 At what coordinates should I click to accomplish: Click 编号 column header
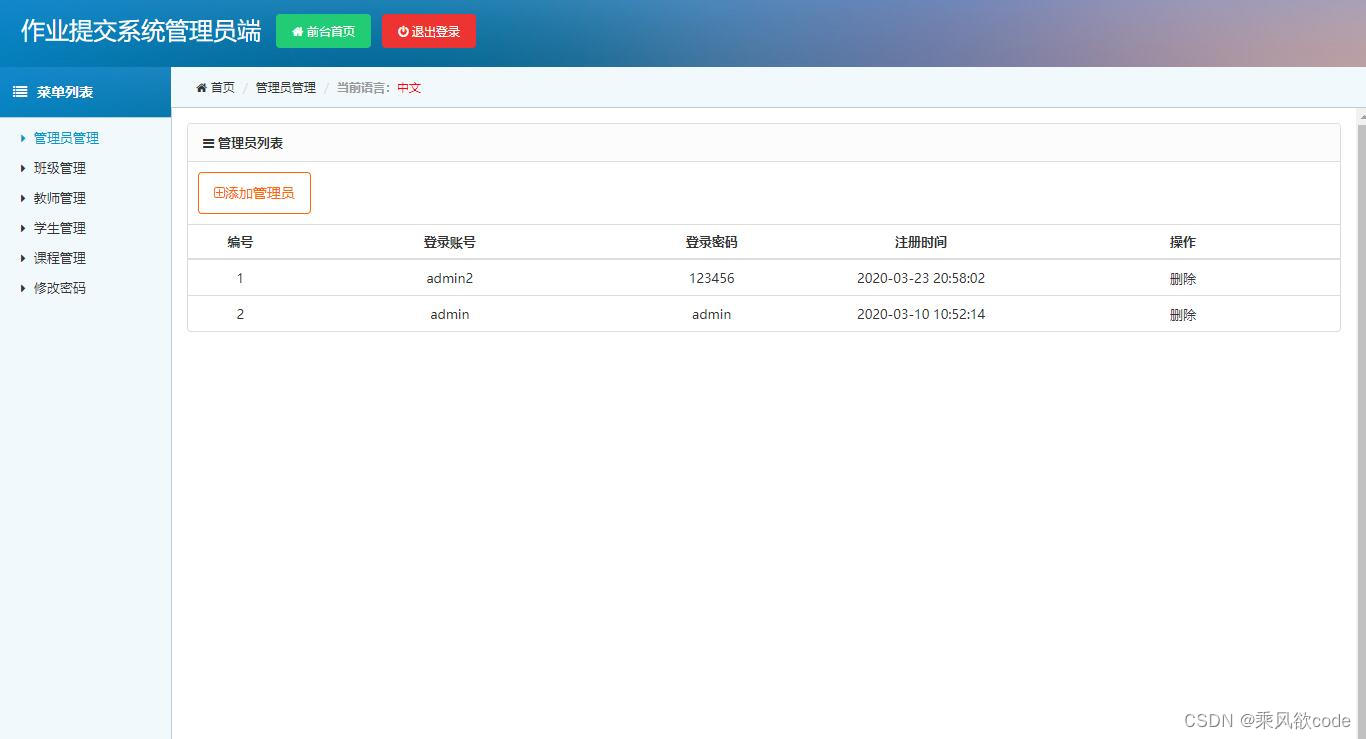click(x=240, y=242)
